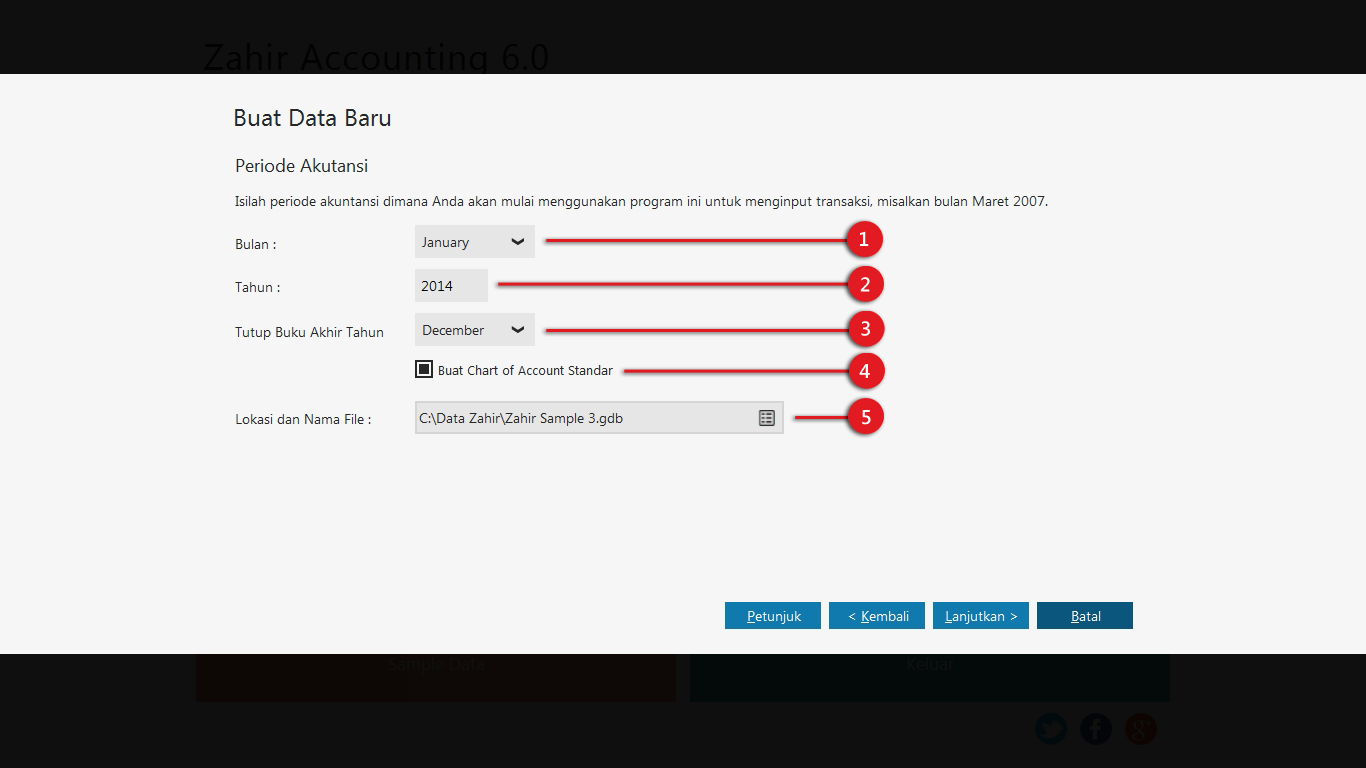Open the Bulan month dropdown
This screenshot has width=1366, height=768.
474,242
